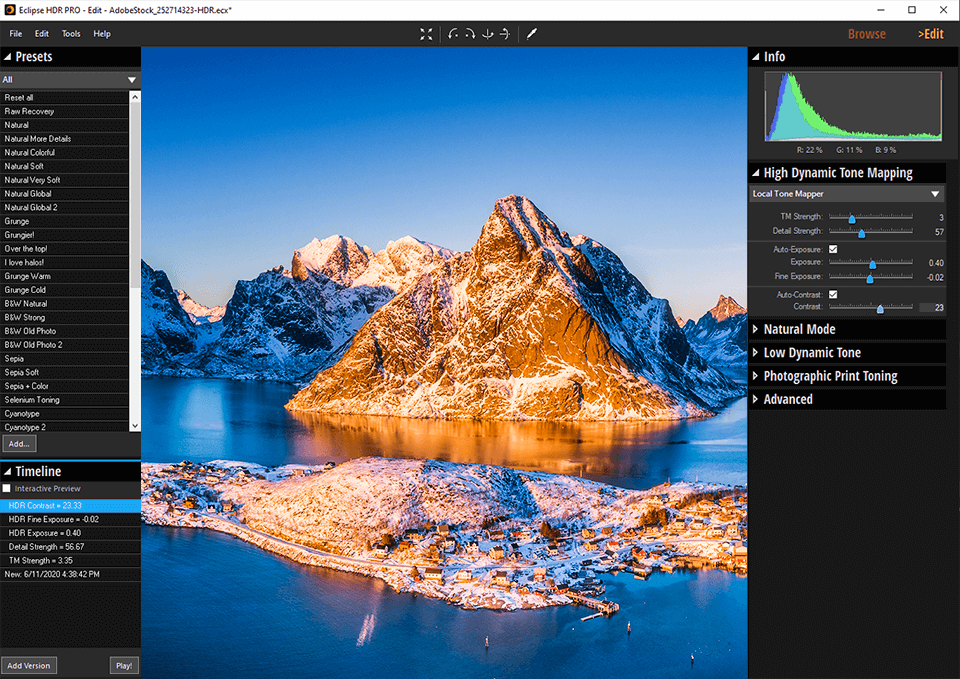The image size is (960, 679).
Task: Collapse the Info panel header triangle
Action: point(757,57)
